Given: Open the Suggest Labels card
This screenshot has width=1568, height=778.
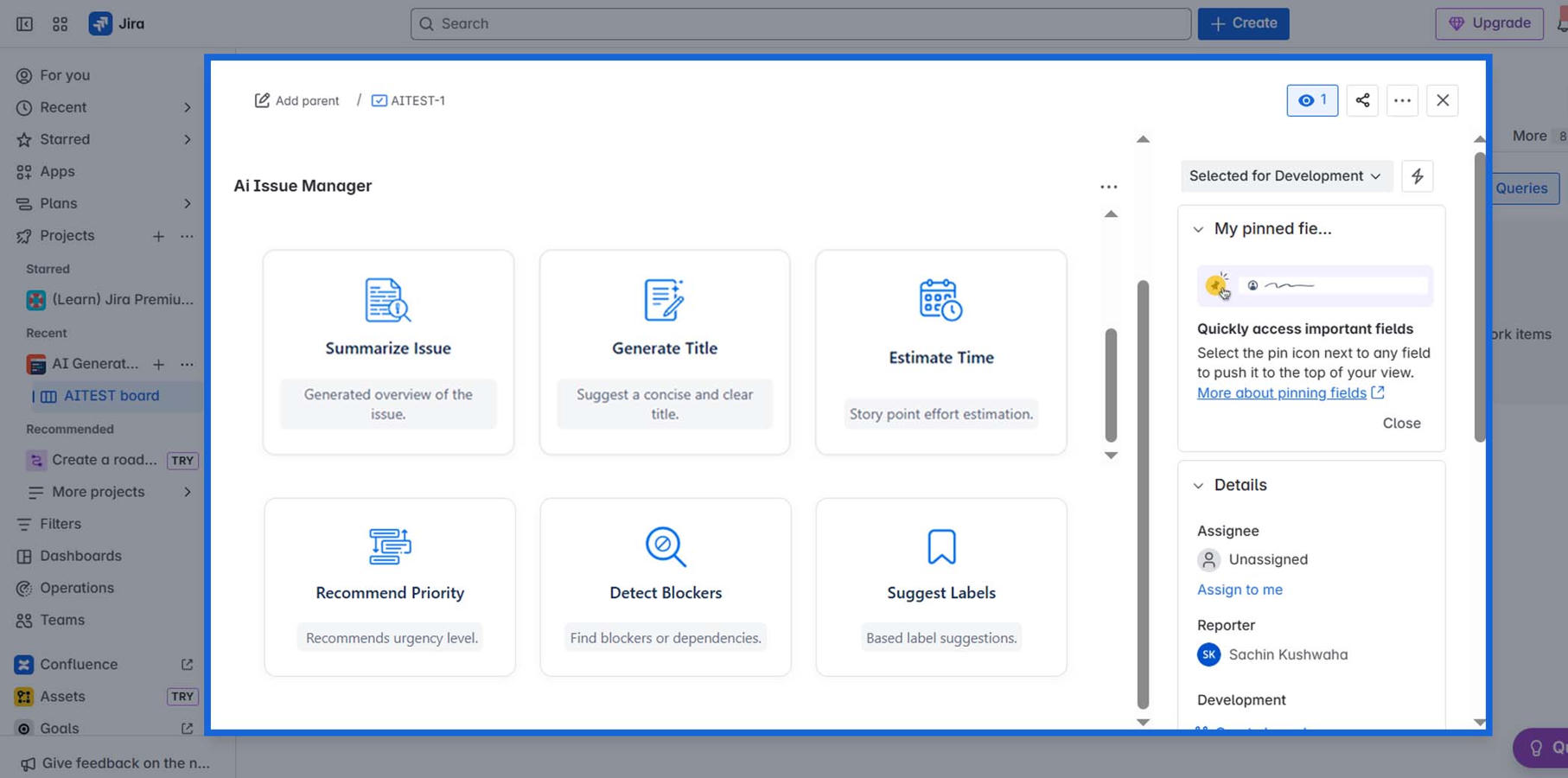Looking at the screenshot, I should click(x=941, y=587).
